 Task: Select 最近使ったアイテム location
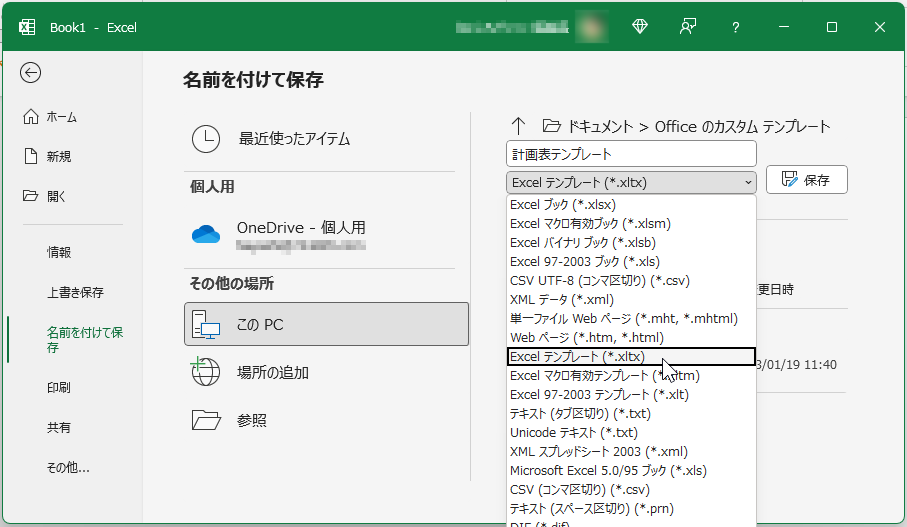click(x=294, y=139)
